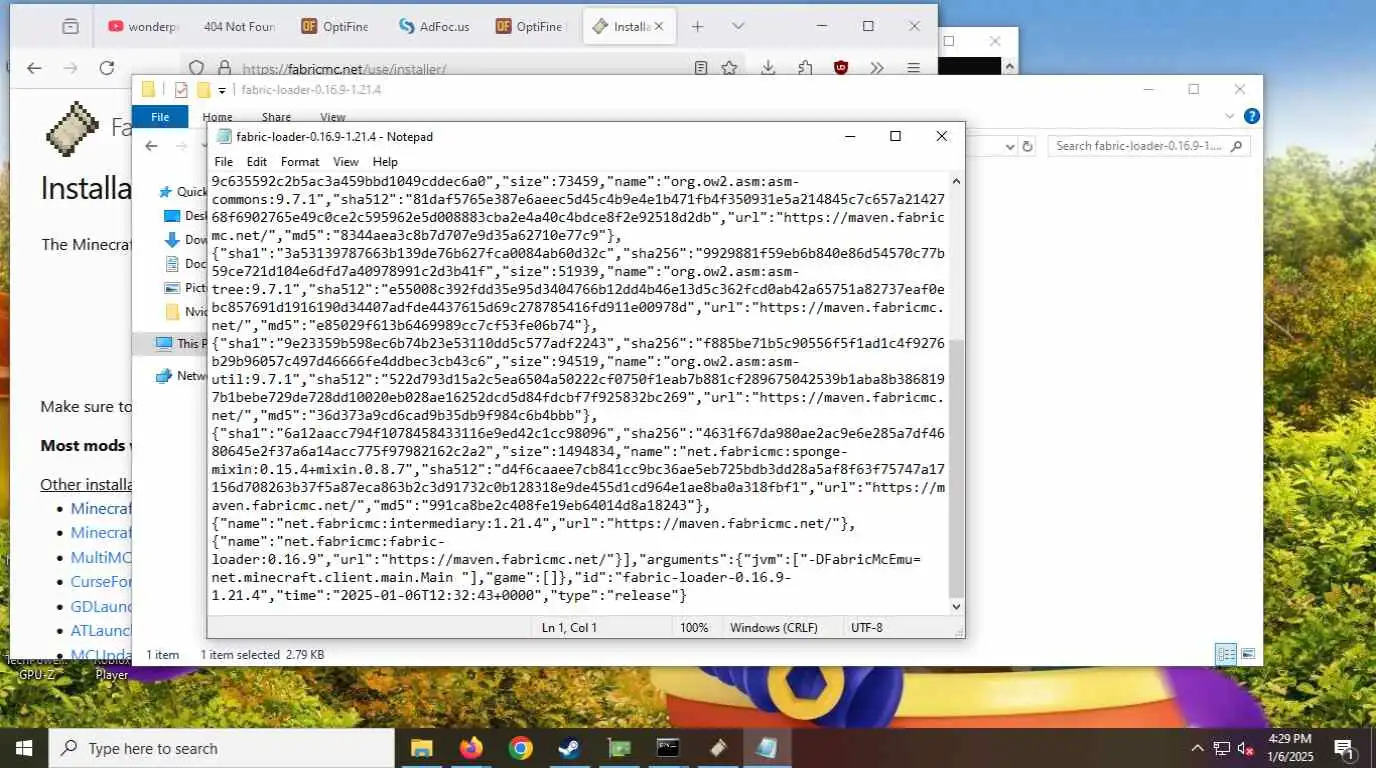Open the MultiMC link on Fabric page
Viewport: 1376px width, 768px height.
[101, 557]
